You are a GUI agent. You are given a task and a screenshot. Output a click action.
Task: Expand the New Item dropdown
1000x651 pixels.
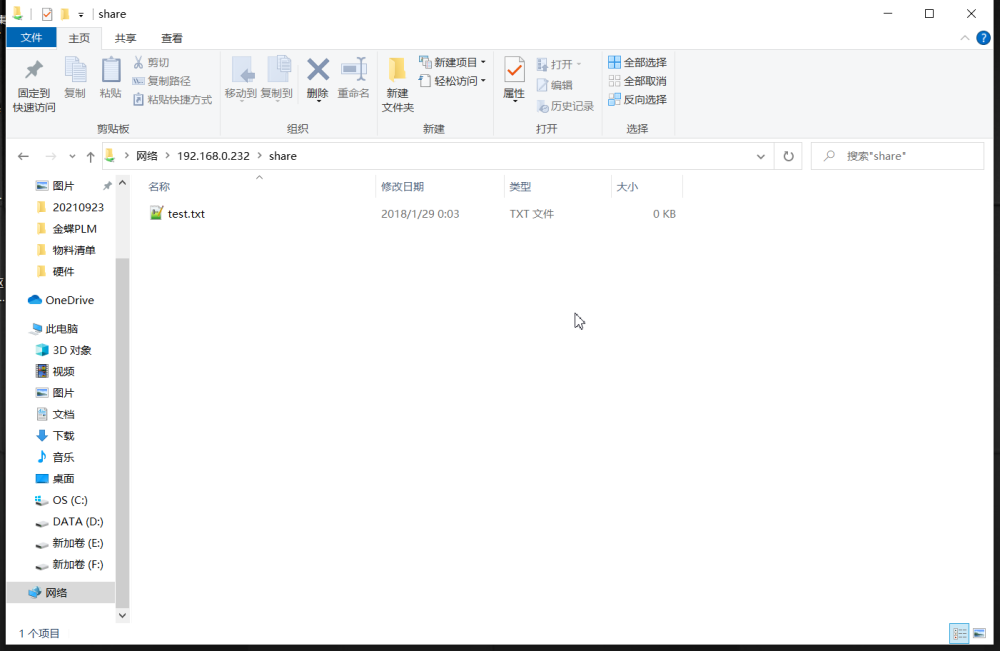453,63
